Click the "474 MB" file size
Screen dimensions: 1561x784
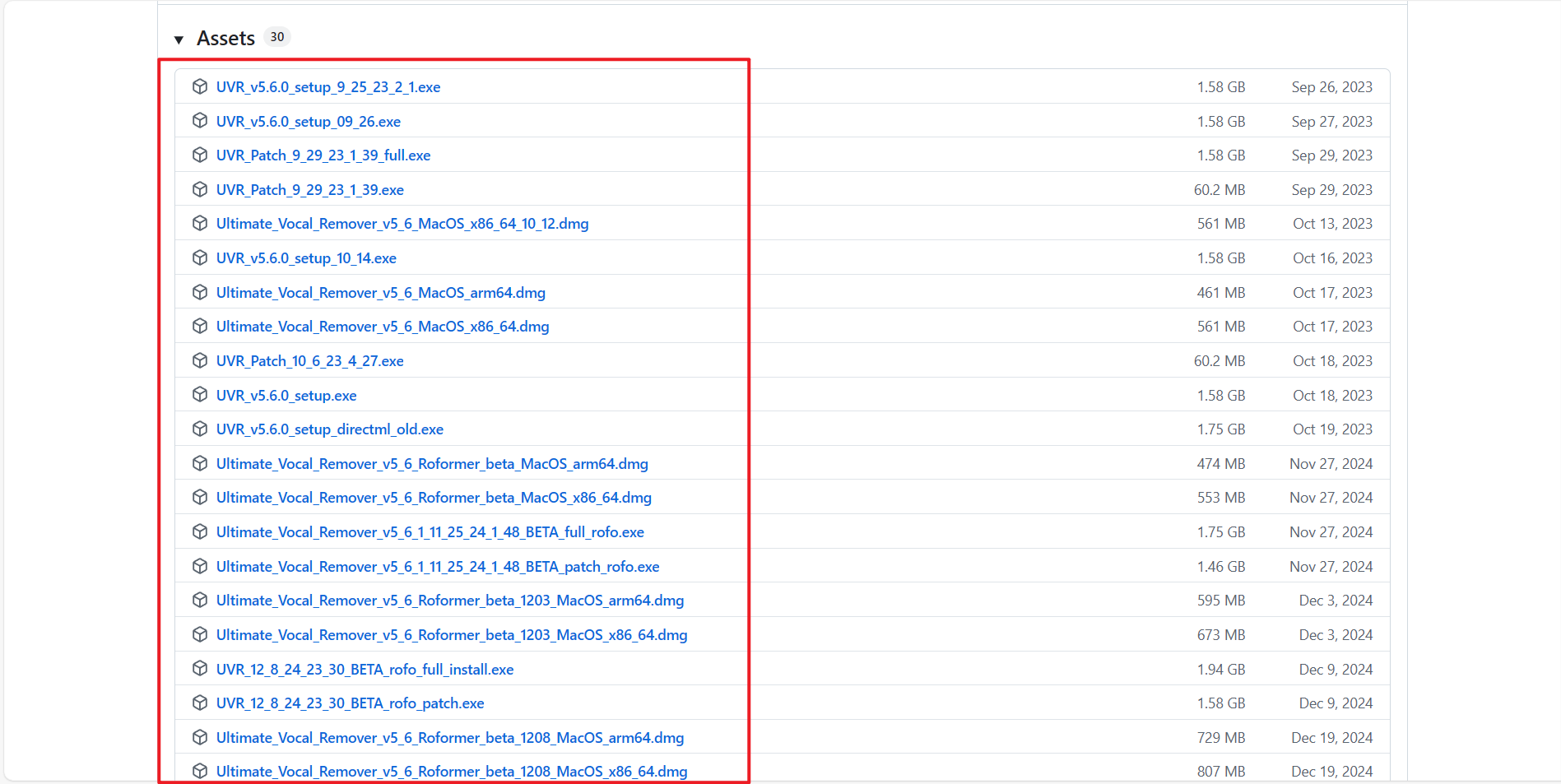tap(1221, 464)
